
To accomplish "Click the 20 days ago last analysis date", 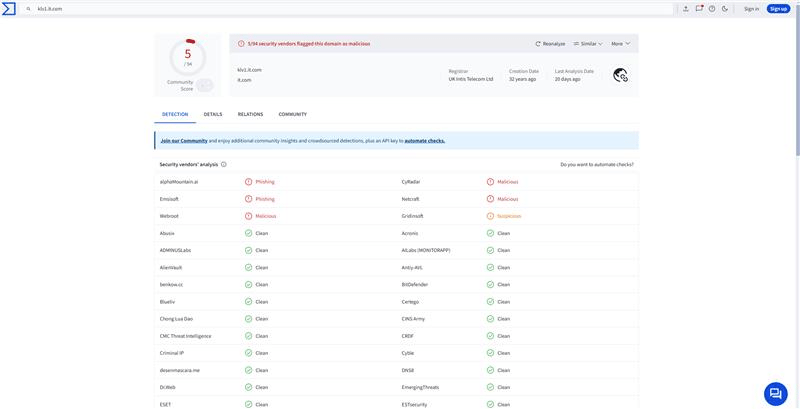I will 567,80.
